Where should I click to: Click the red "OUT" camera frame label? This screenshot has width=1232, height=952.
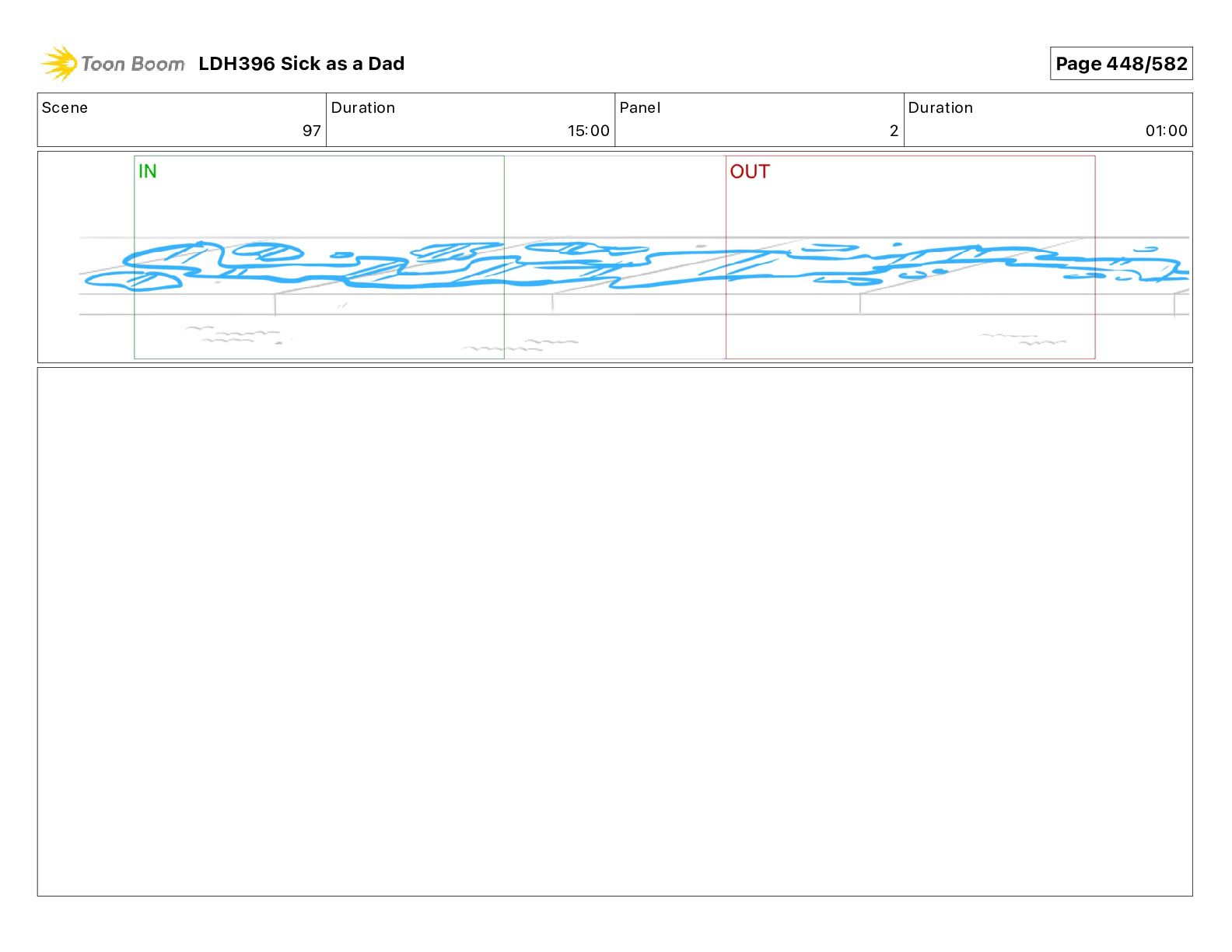coord(750,172)
